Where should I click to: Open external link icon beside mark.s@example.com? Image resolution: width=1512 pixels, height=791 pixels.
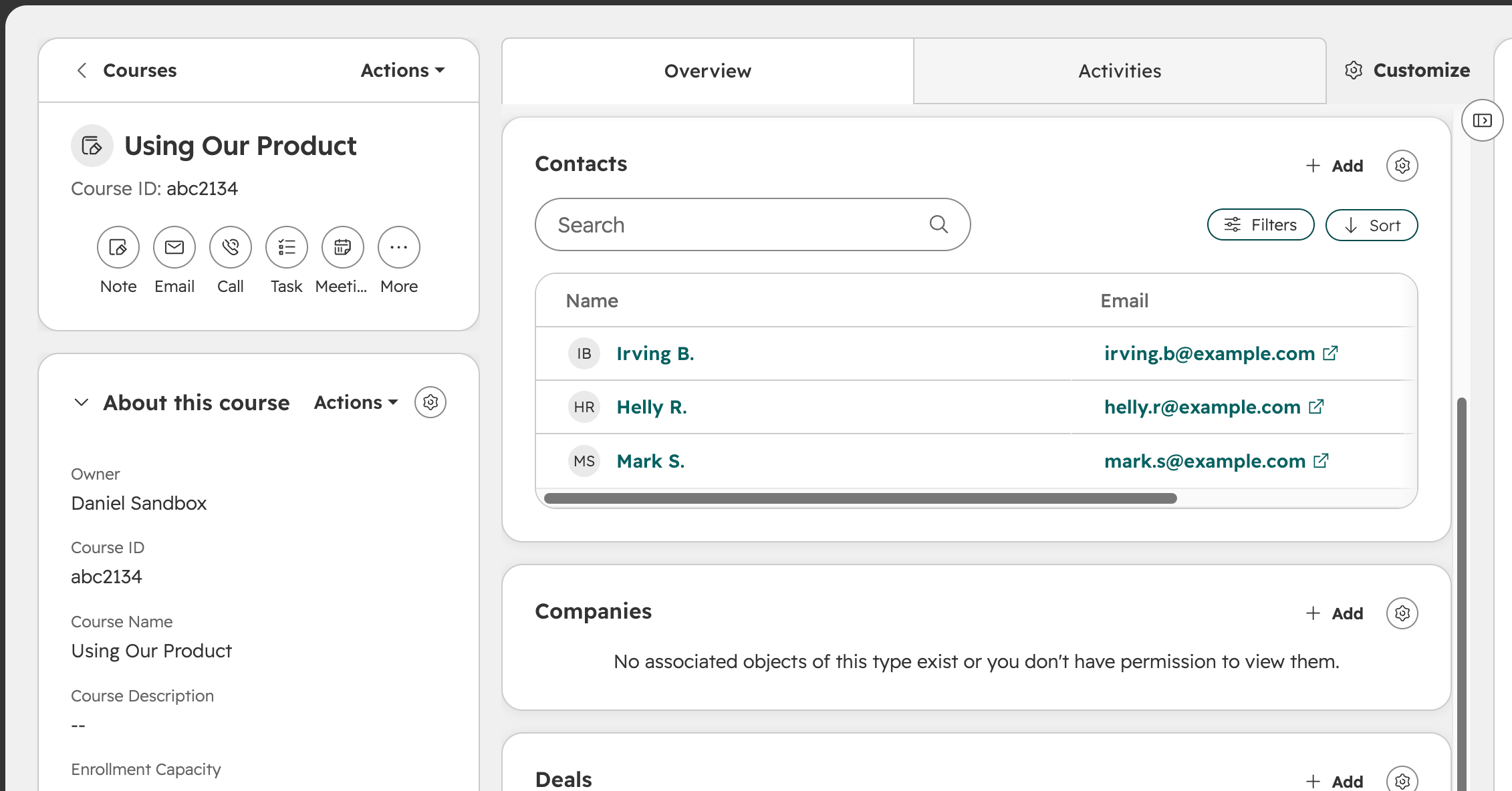(1321, 460)
